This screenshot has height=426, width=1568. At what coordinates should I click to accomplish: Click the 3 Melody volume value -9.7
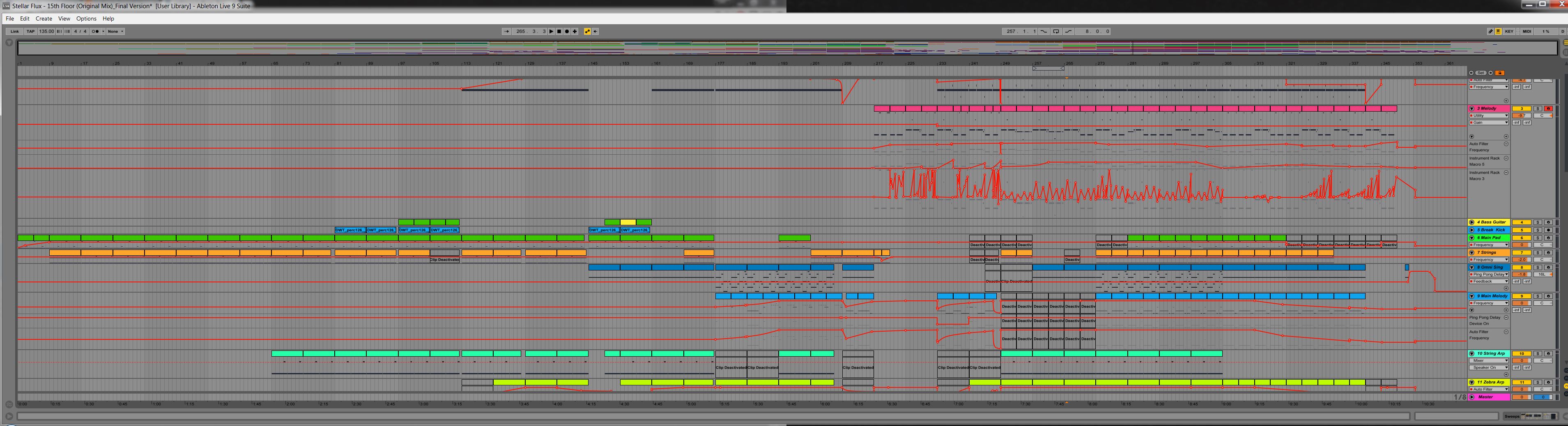1522,116
